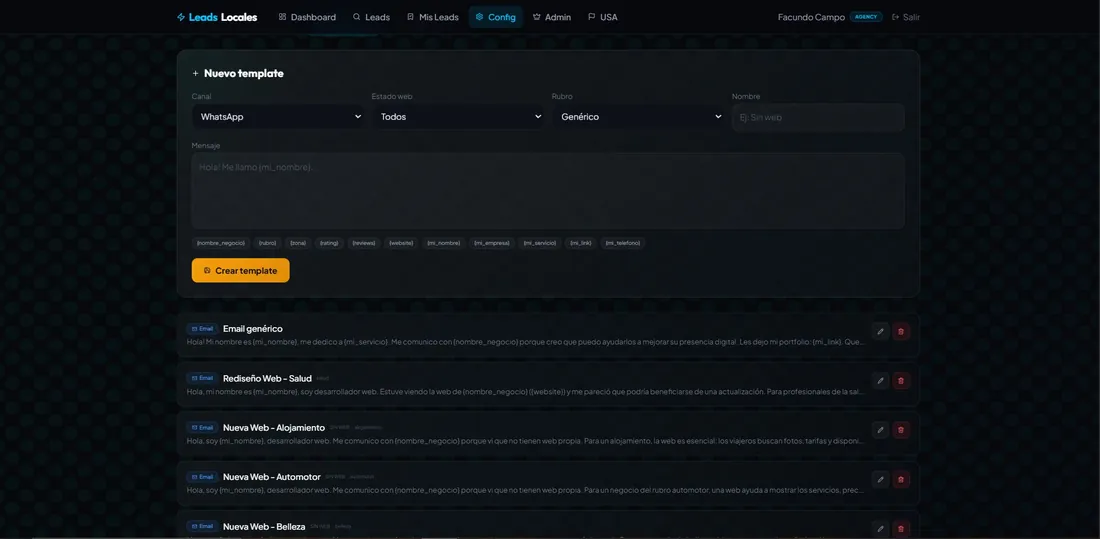Delete Nueva Web - Alojamiento template

pos(901,430)
